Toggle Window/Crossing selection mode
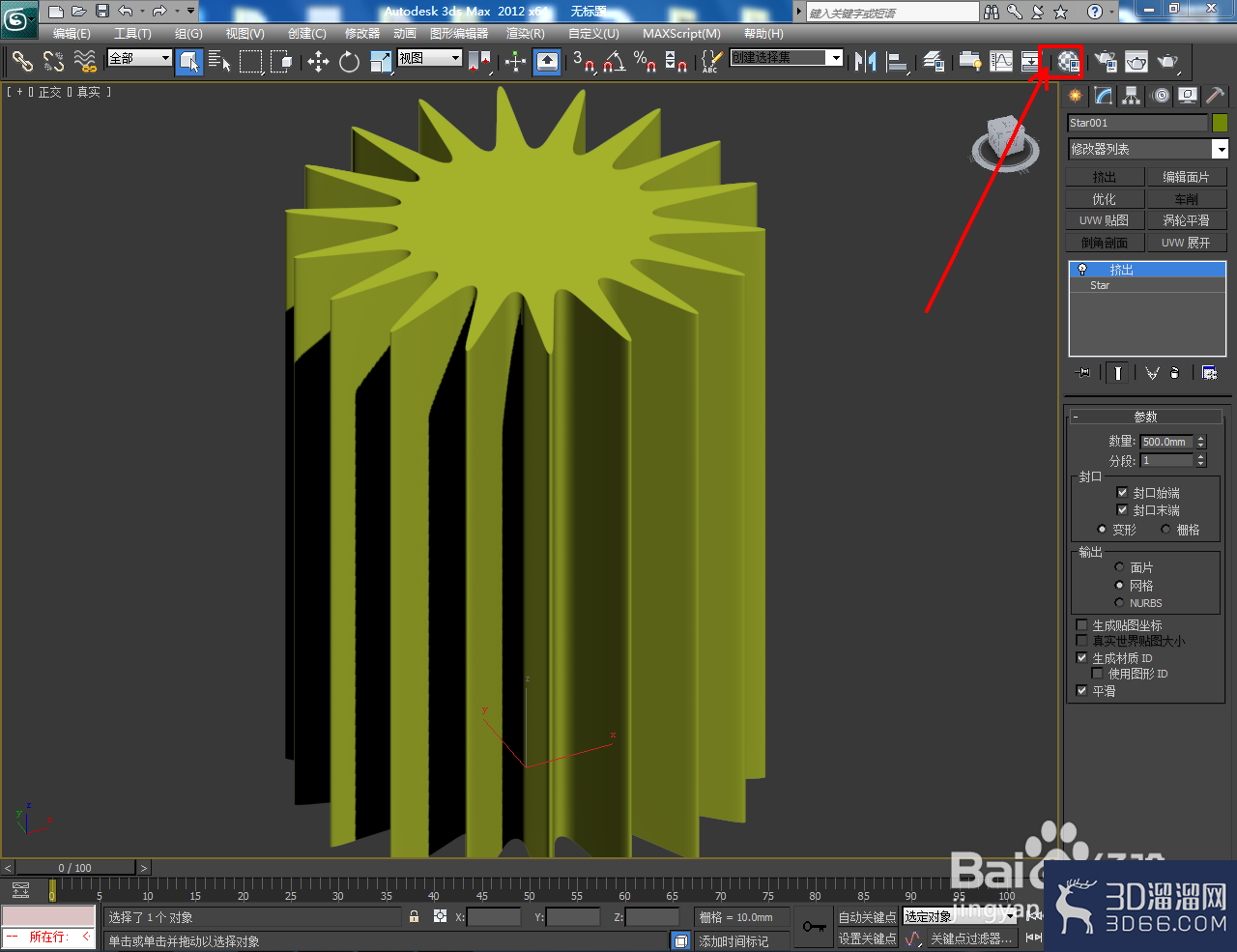Image resolution: width=1237 pixels, height=952 pixels. click(281, 61)
